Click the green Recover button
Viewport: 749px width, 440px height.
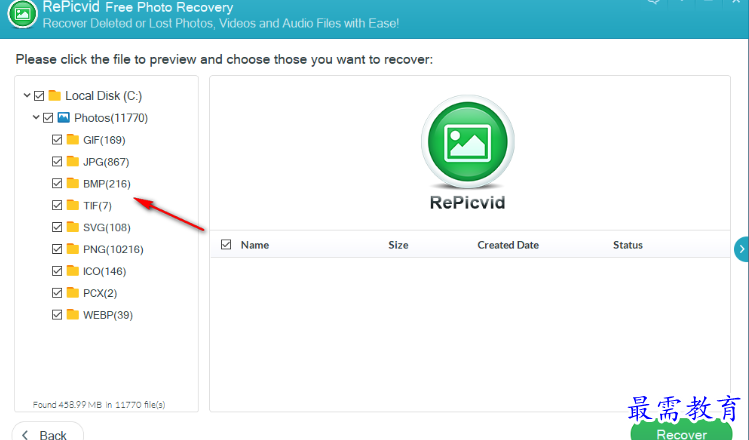point(682,431)
